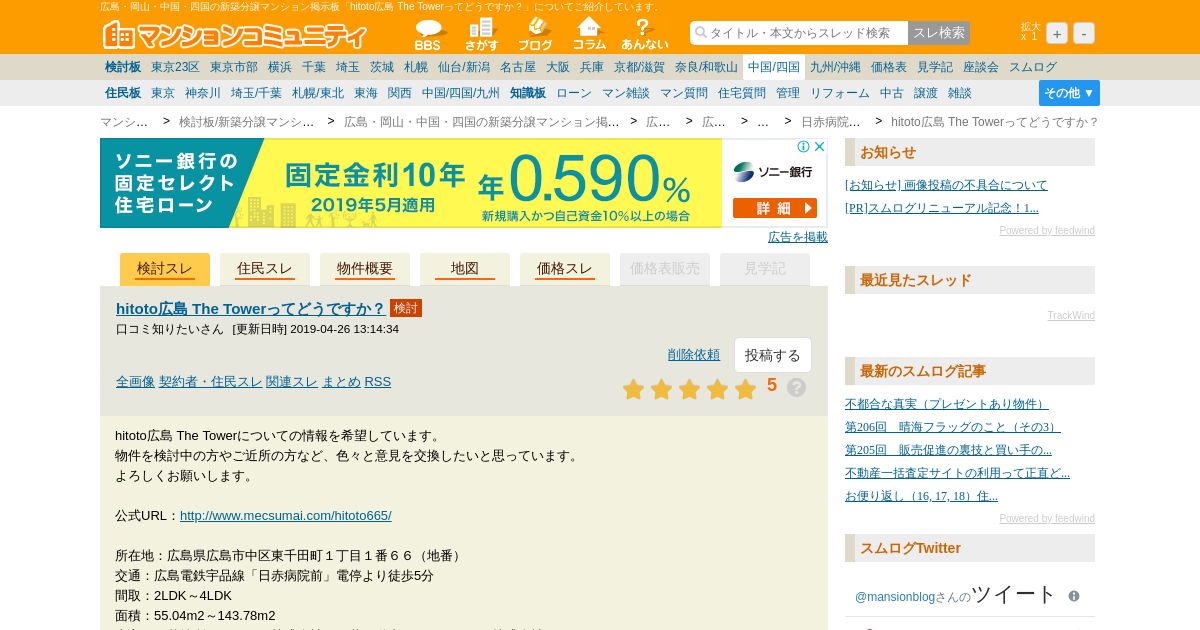This screenshot has width=1200, height=630.
Task: Click the ad info icon
Action: [x=803, y=147]
